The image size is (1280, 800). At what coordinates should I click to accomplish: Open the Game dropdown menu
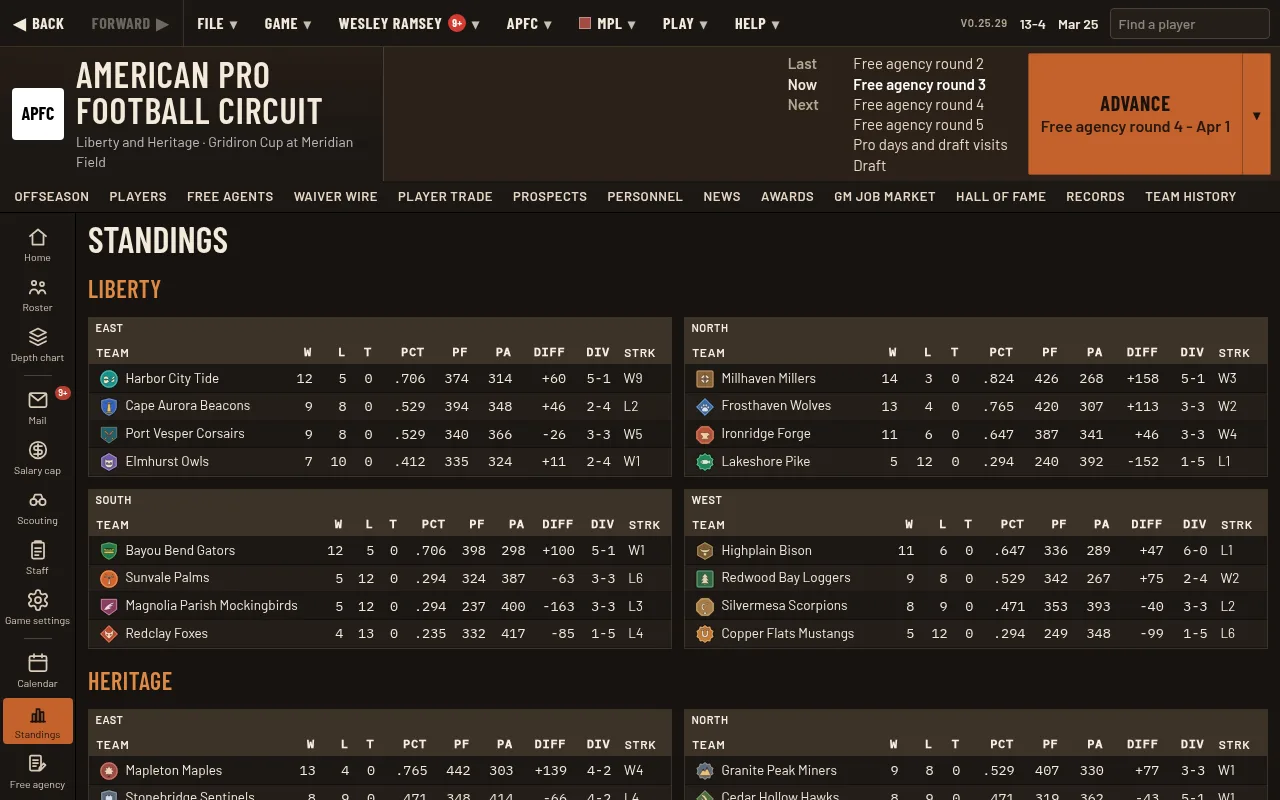click(x=288, y=24)
